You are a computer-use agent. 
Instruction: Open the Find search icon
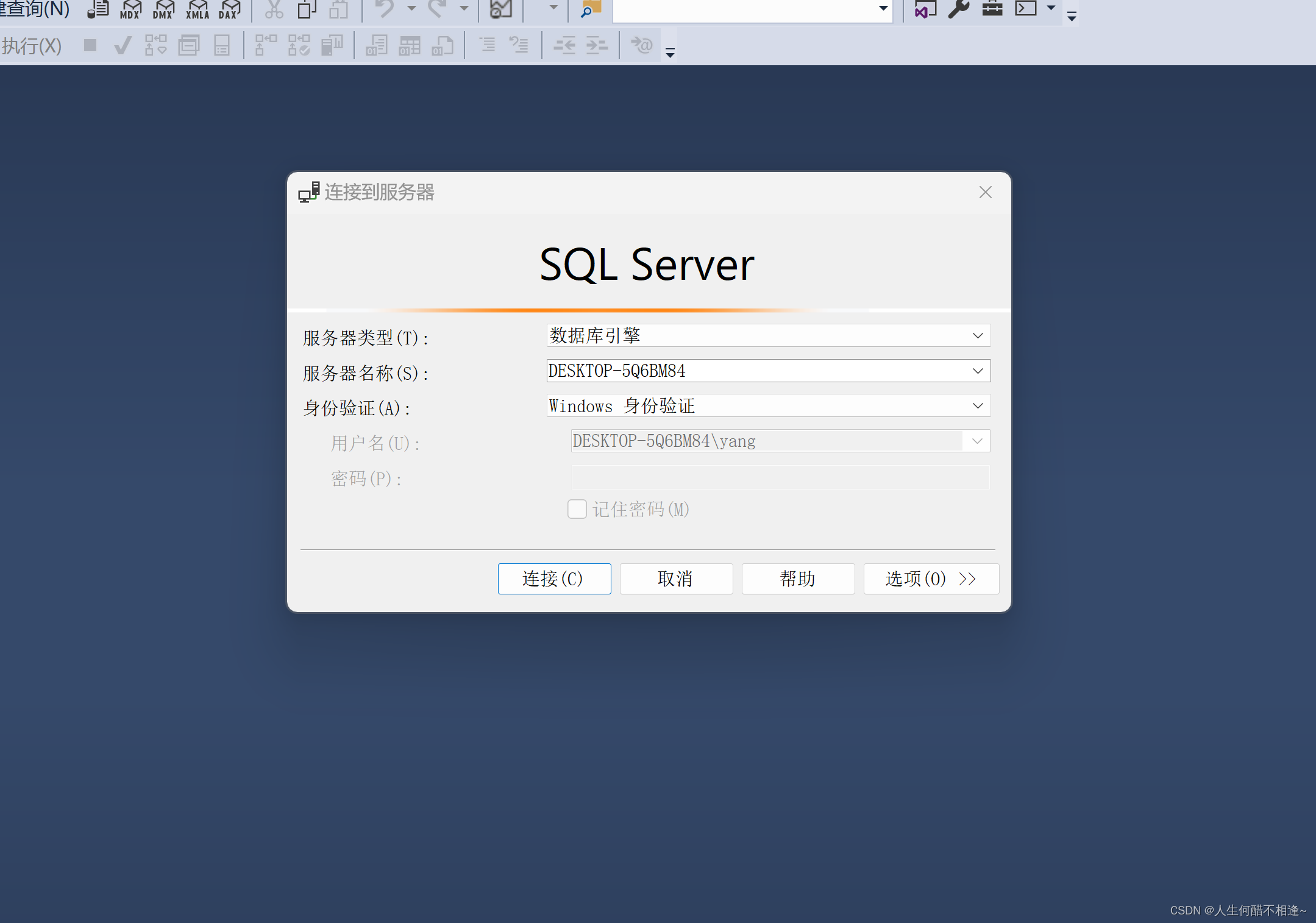click(x=588, y=9)
